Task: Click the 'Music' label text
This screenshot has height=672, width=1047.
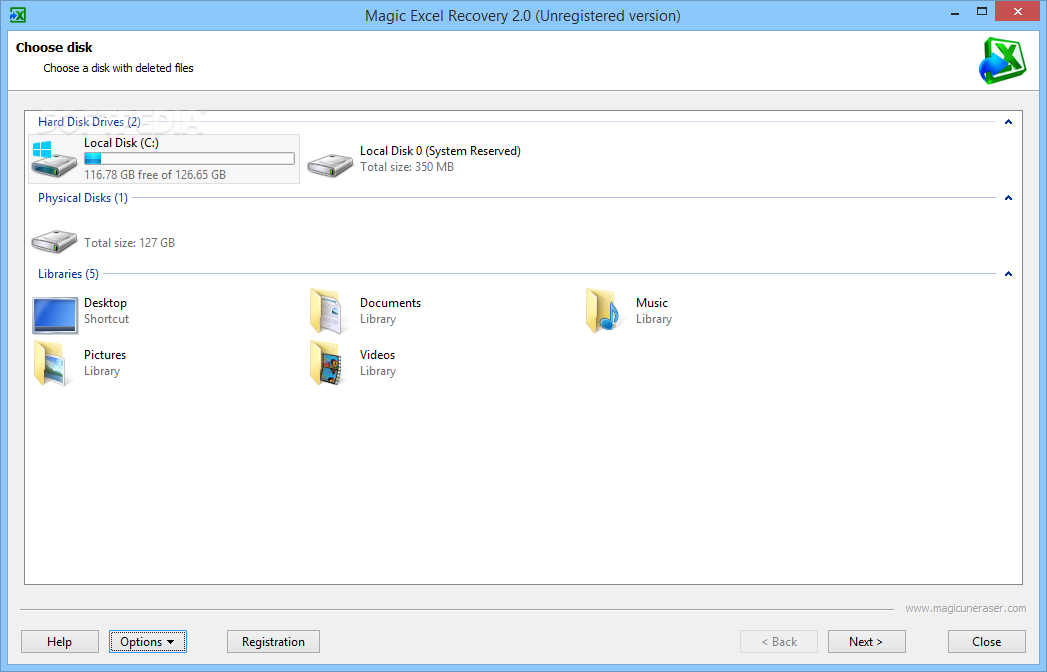Action: click(x=652, y=303)
